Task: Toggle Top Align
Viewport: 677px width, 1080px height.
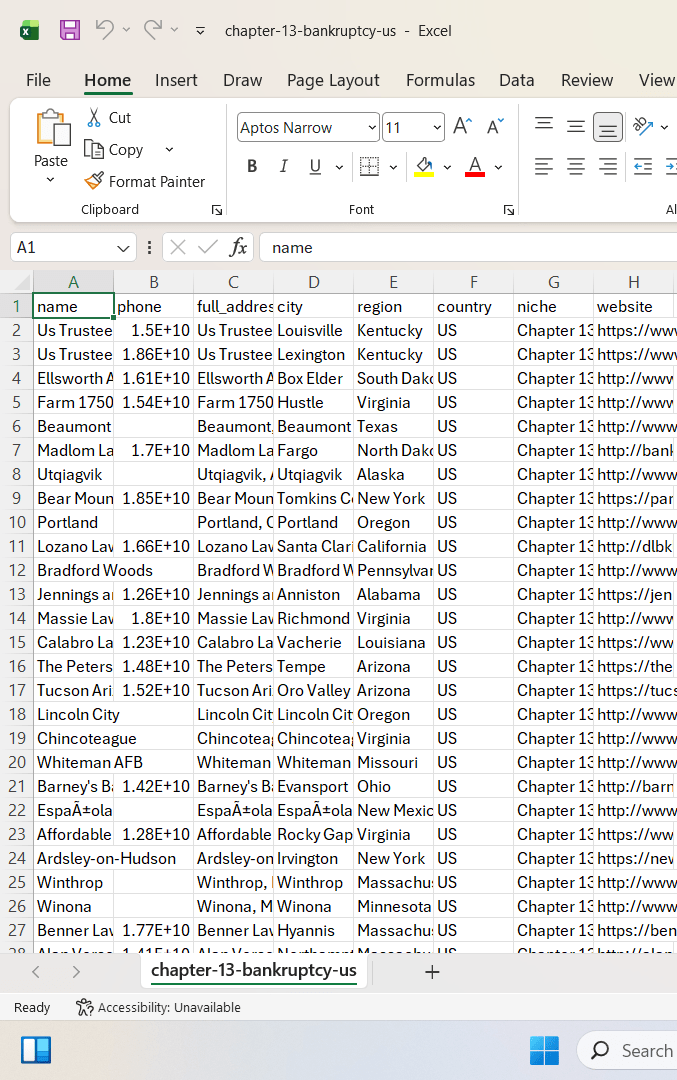Action: click(544, 125)
